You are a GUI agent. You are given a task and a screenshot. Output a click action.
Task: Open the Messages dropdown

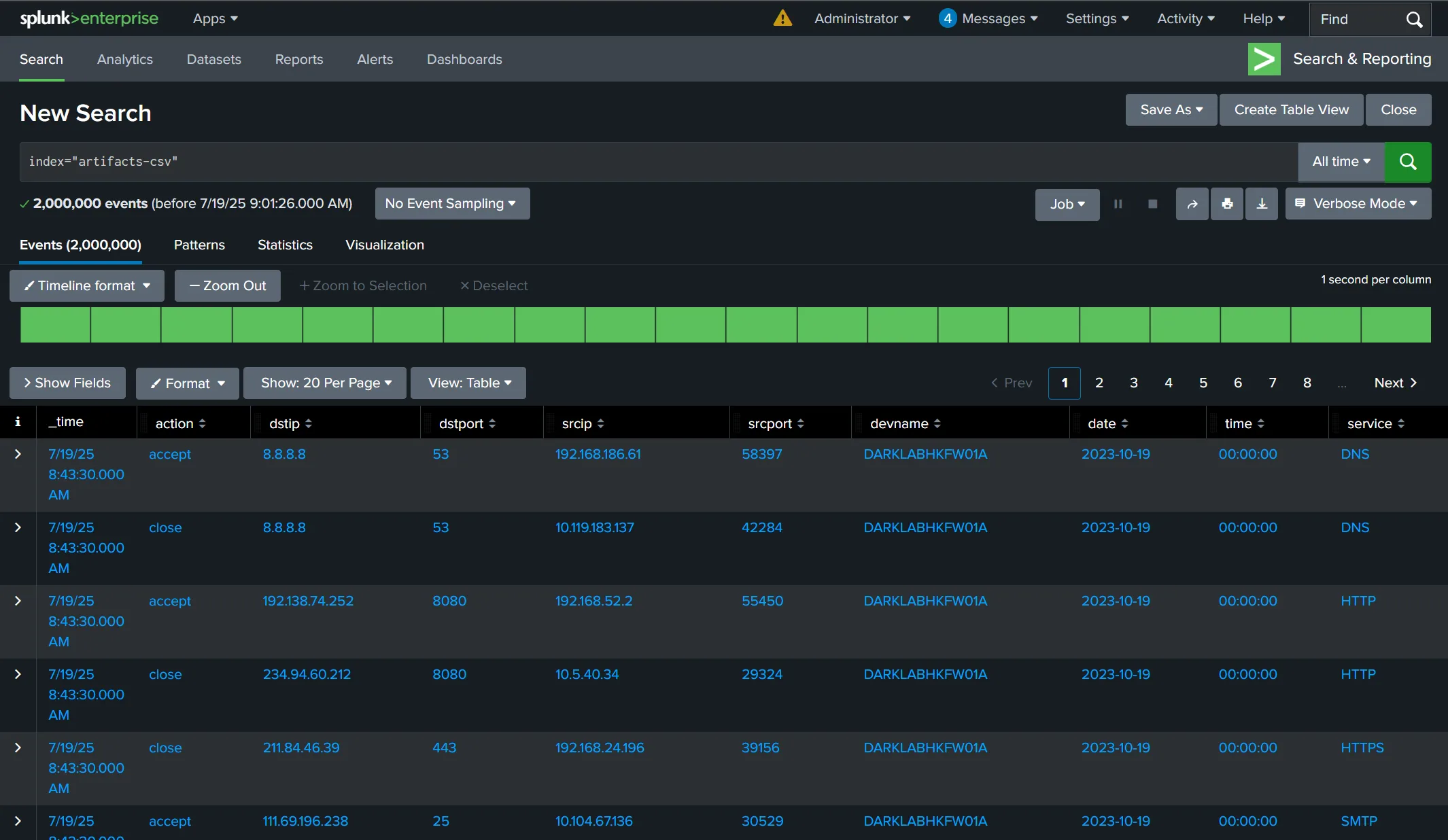988,18
